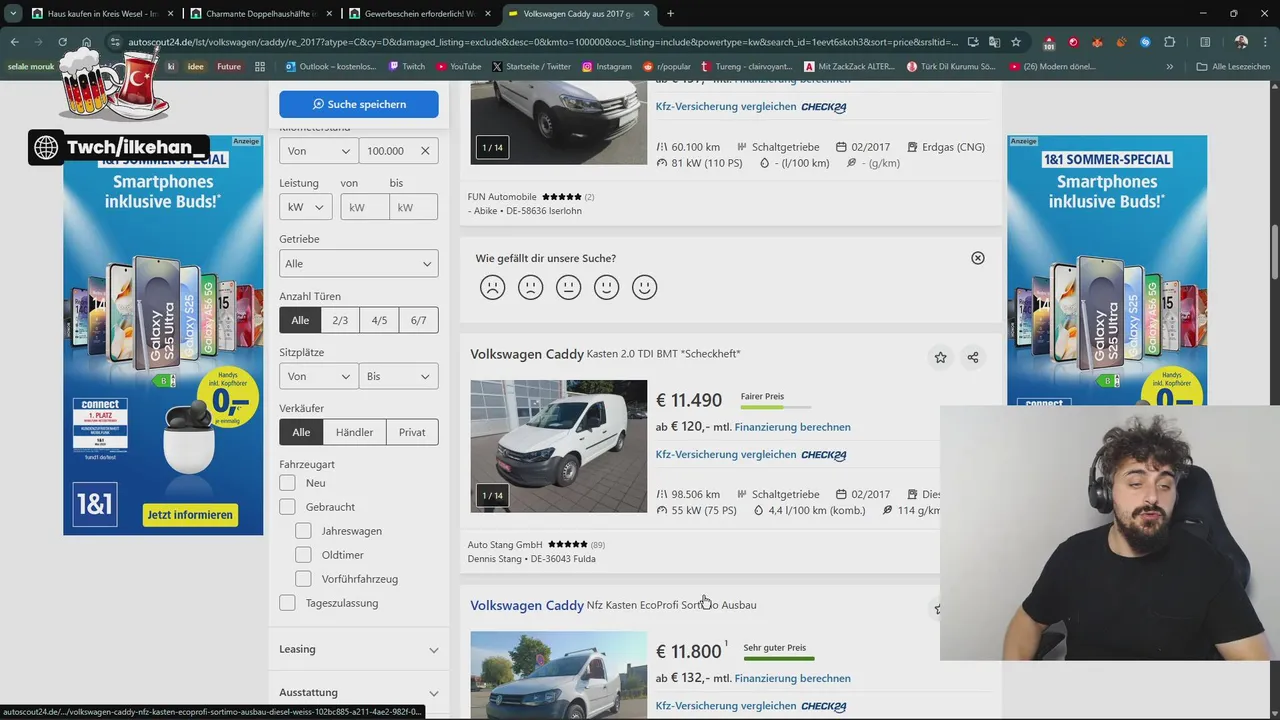
Task: Open the kW unit dropdown under Leistung
Action: (306, 207)
